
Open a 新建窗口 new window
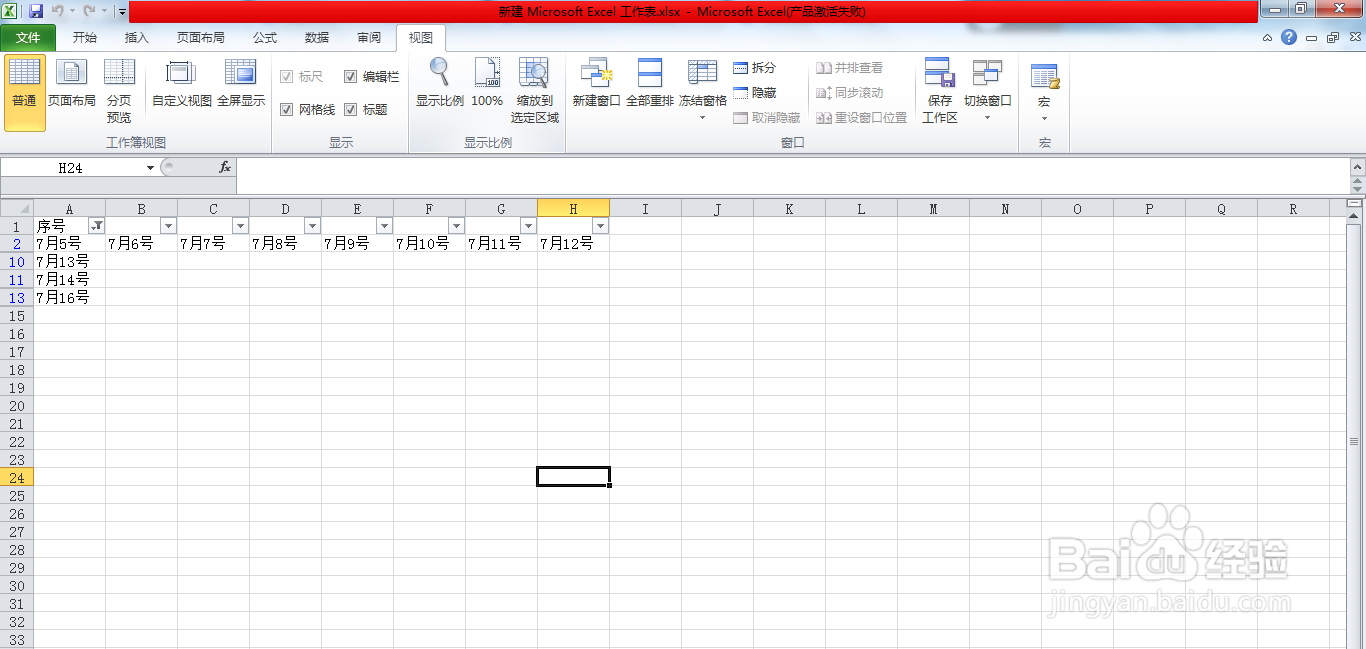(596, 84)
